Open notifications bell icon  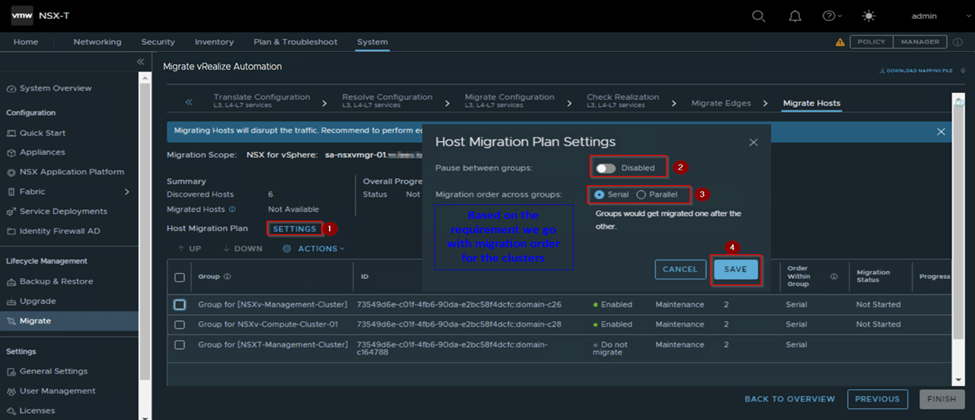pos(795,16)
